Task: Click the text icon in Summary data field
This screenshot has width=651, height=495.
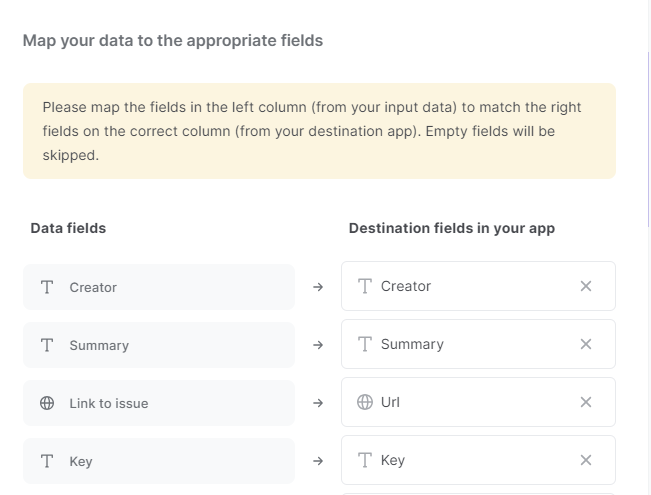Action: (47, 345)
